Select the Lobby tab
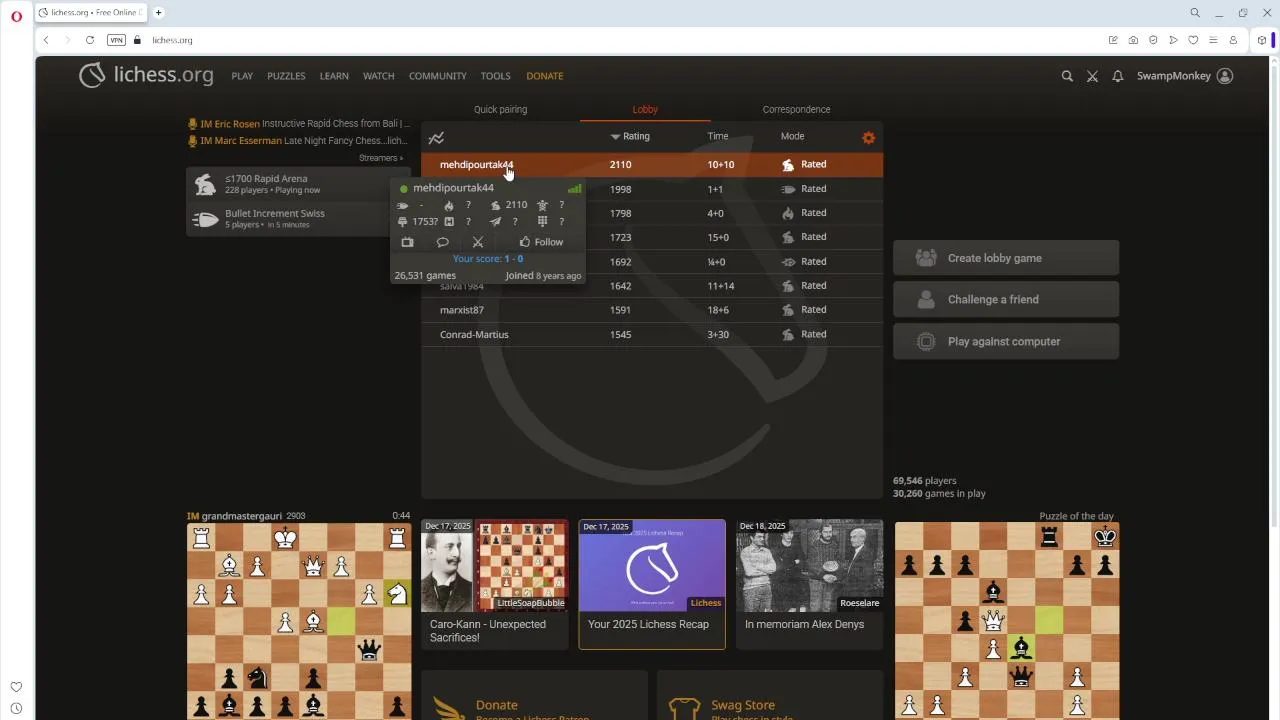This screenshot has width=1280, height=720. pyautogui.click(x=645, y=109)
